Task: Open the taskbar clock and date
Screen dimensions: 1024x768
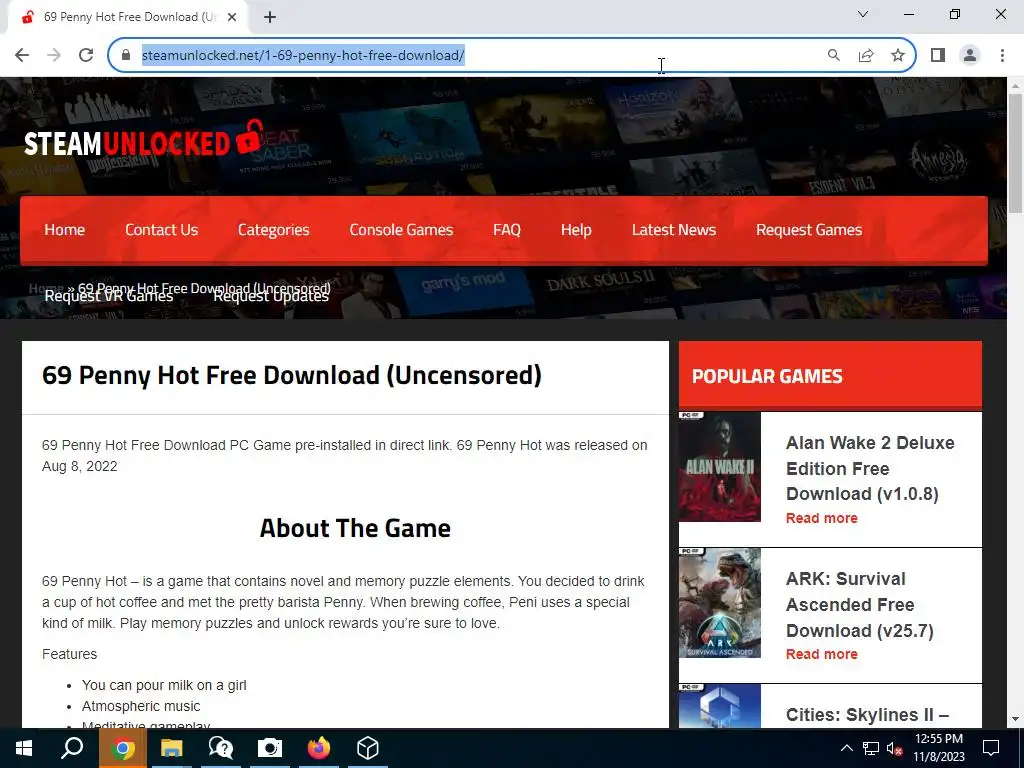Action: tap(939, 748)
